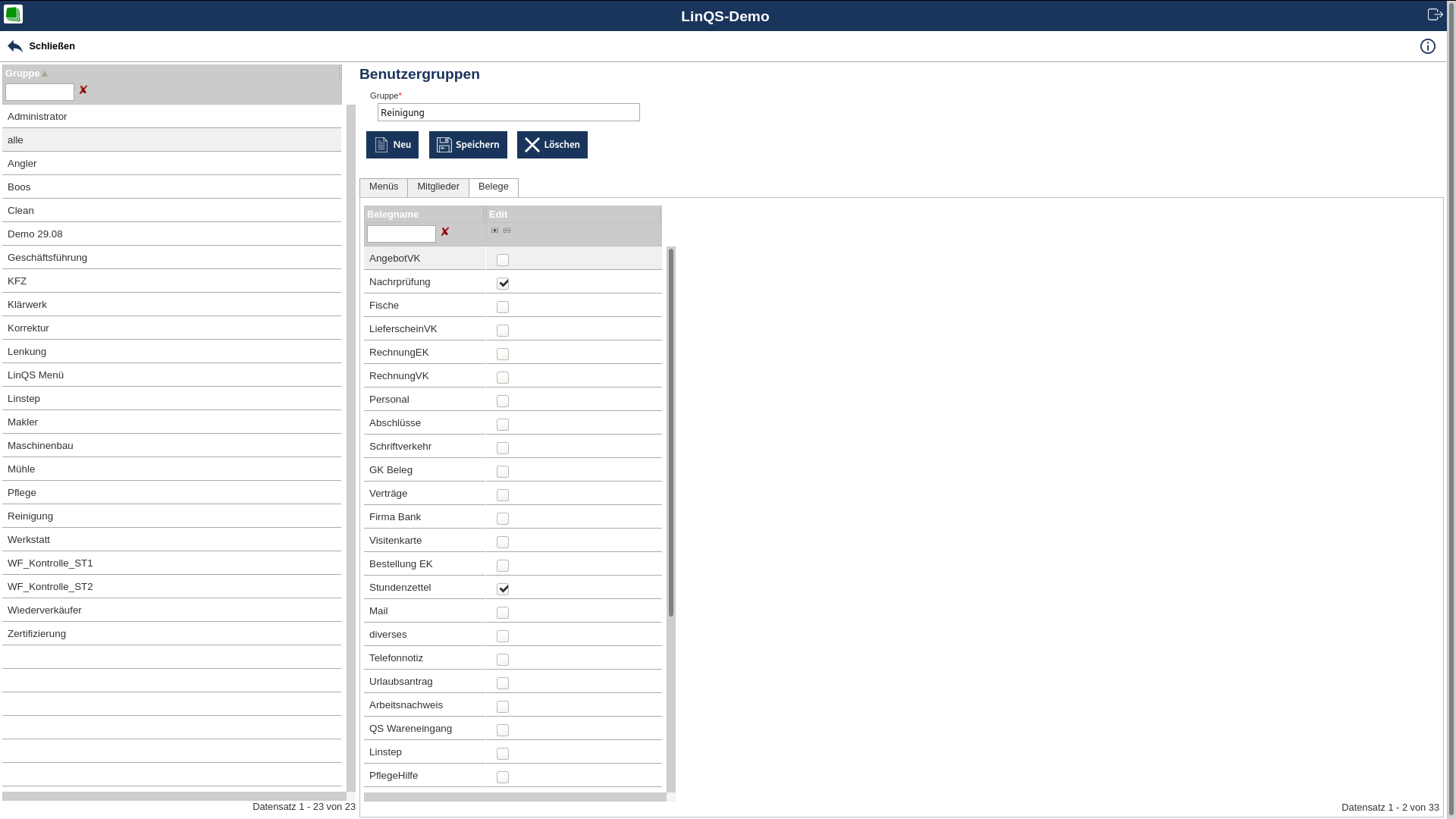Uncheck the Nachrprüfung edit checkbox
1456x819 pixels.
[x=503, y=284]
